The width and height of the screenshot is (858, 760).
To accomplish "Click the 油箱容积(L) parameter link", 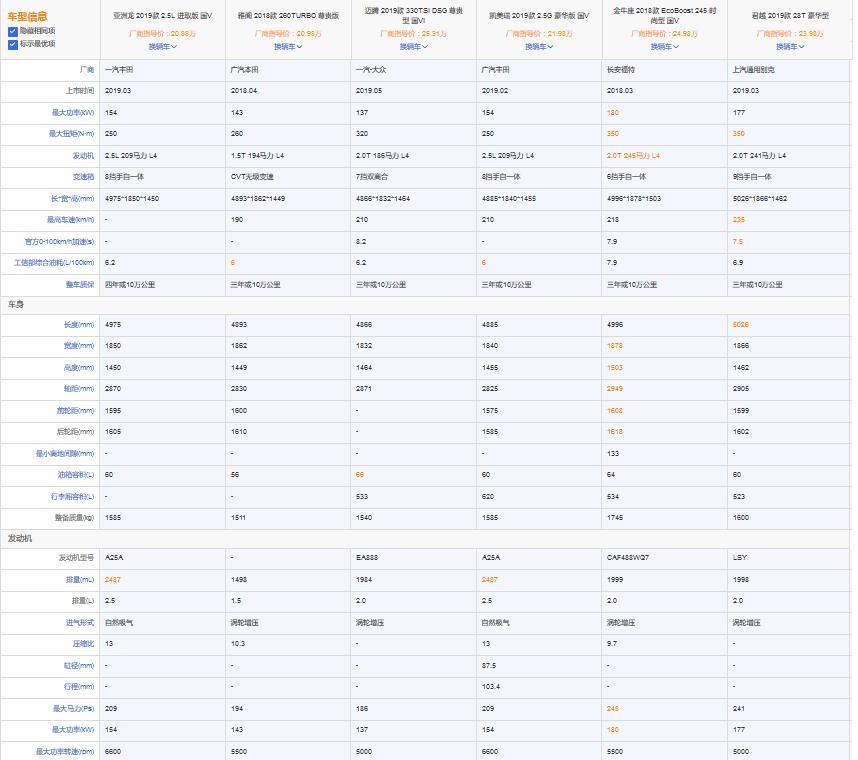I will pos(76,475).
